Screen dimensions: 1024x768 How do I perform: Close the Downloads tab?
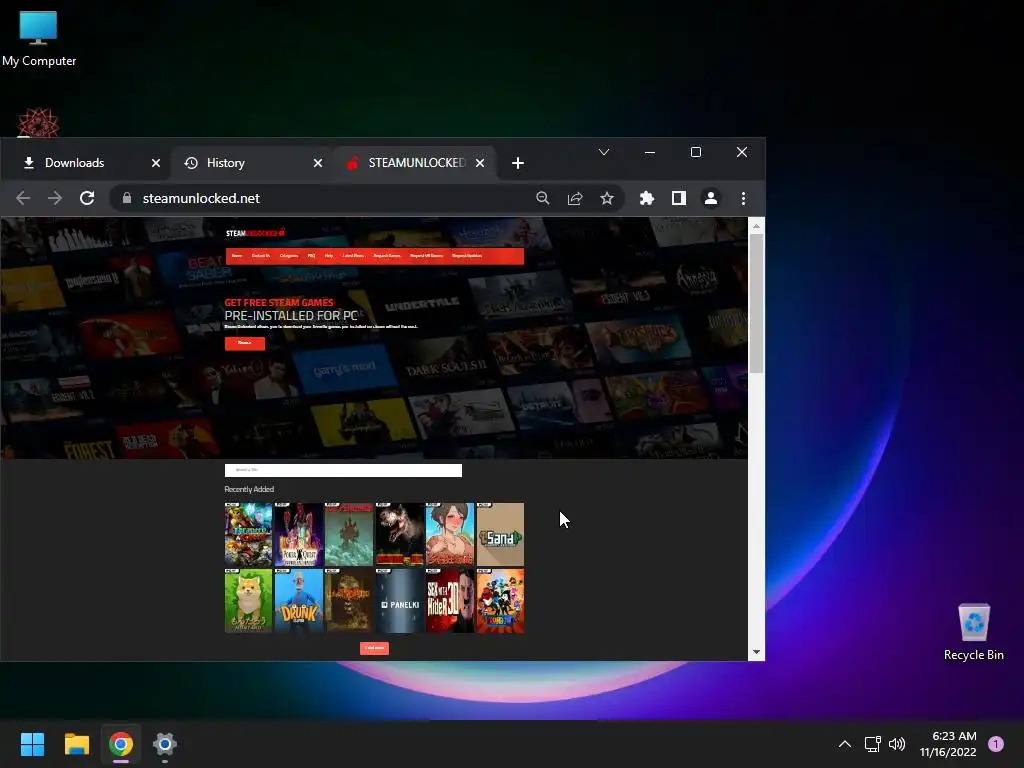click(x=155, y=163)
